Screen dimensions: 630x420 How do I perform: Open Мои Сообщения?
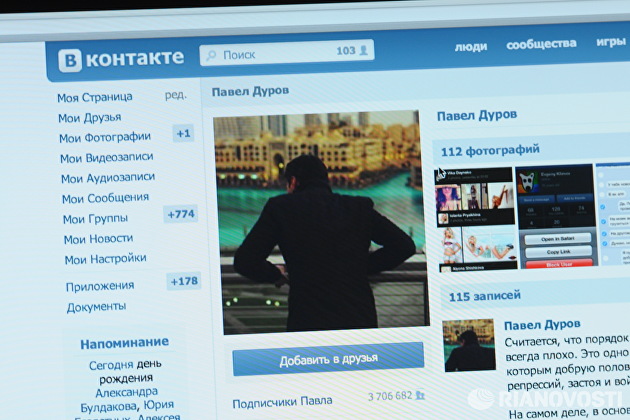click(105, 198)
